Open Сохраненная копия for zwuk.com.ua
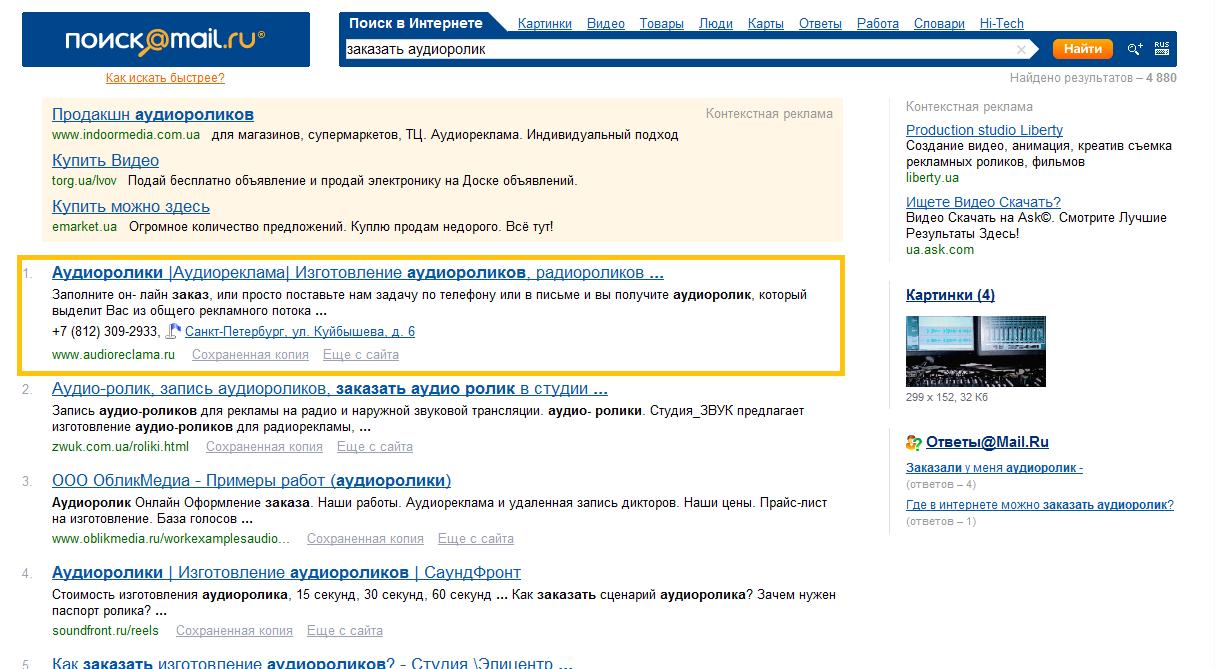The image size is (1215, 669). point(264,447)
